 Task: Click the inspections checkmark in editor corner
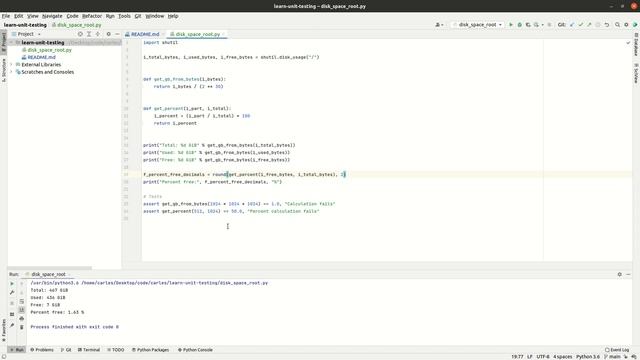pos(628,42)
